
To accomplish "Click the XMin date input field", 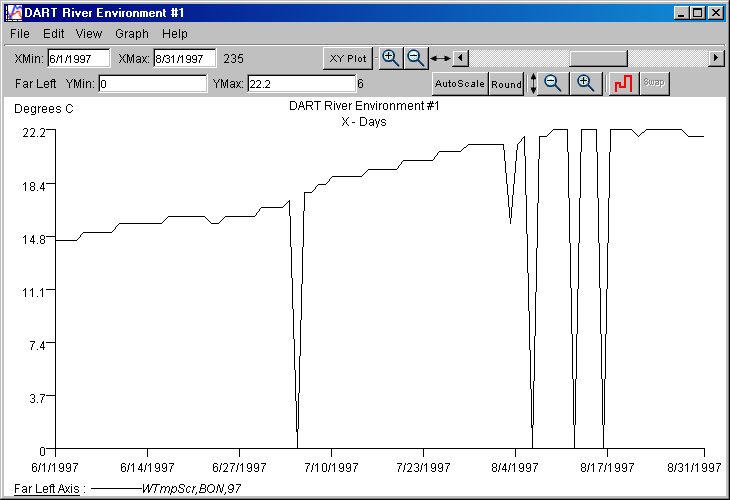I will click(x=78, y=59).
